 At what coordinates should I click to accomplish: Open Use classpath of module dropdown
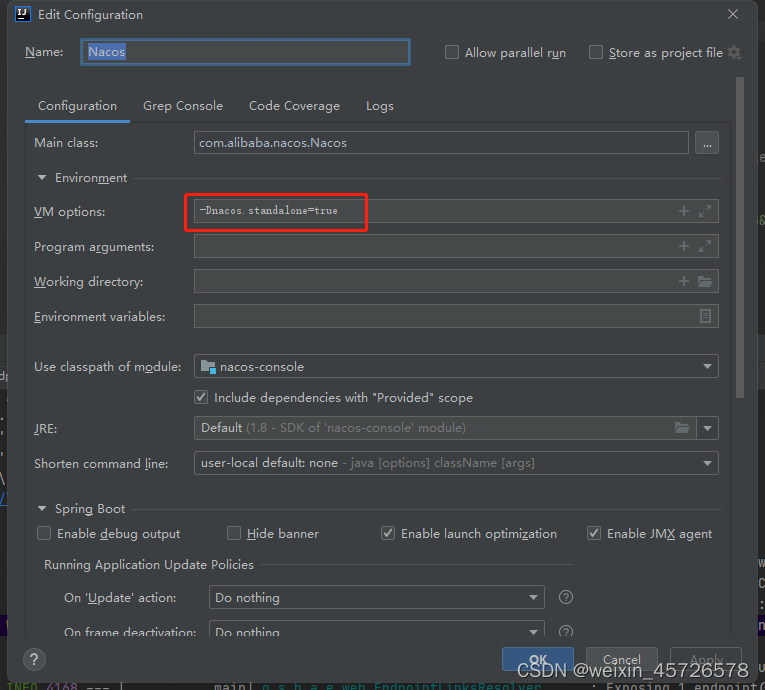456,366
